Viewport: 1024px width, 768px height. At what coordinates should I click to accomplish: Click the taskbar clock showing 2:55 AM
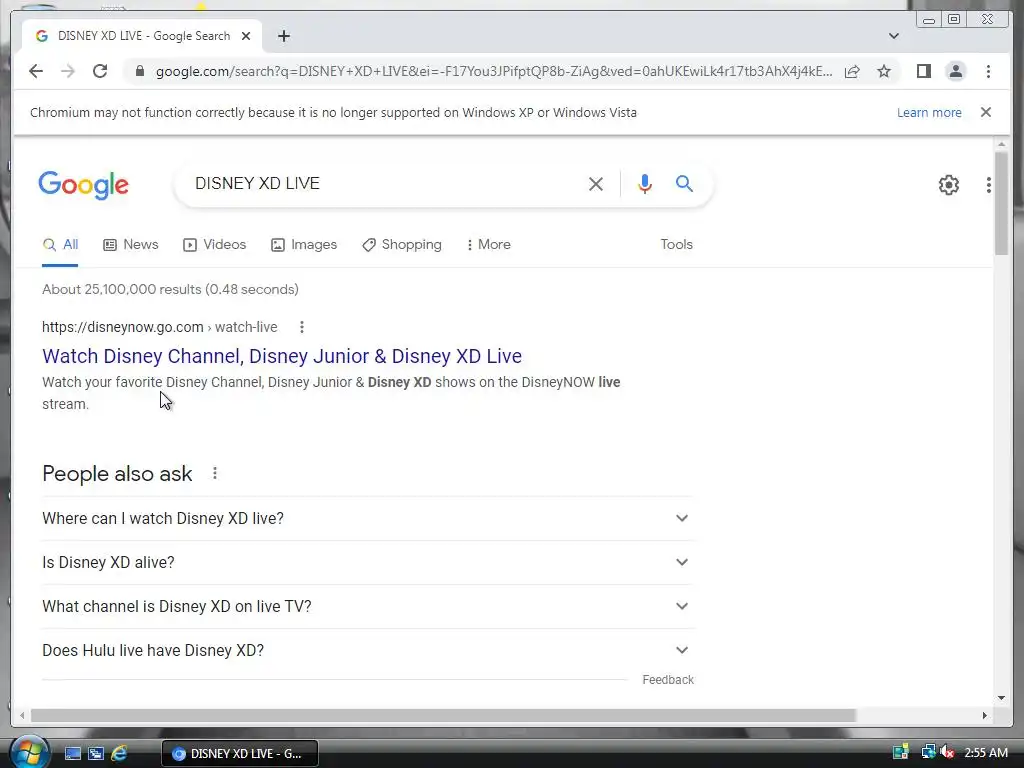[985, 752]
